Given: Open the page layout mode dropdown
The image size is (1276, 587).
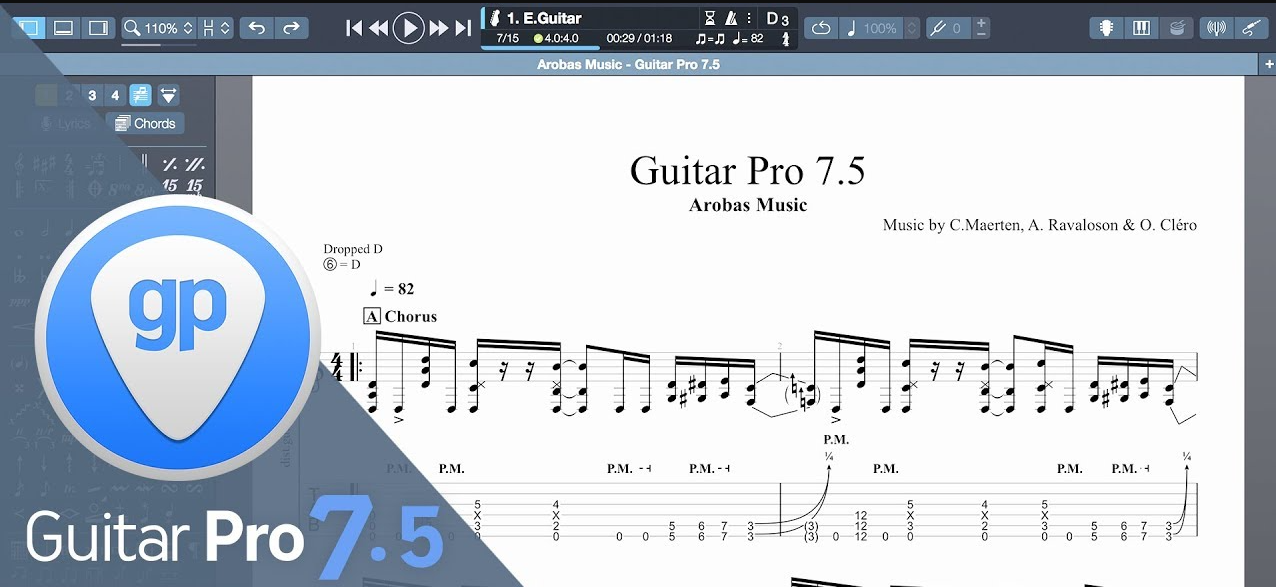Looking at the screenshot, I should pos(216,28).
